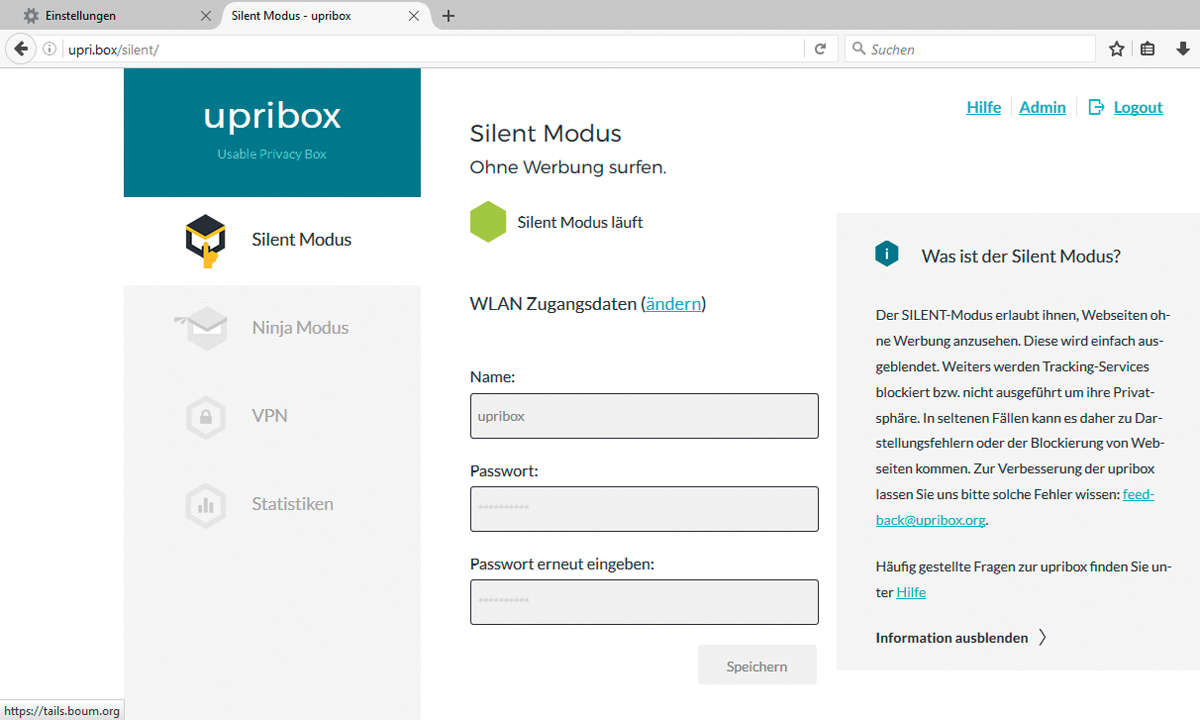Click the info hexagon icon
The width and height of the screenshot is (1200, 720).
(887, 254)
